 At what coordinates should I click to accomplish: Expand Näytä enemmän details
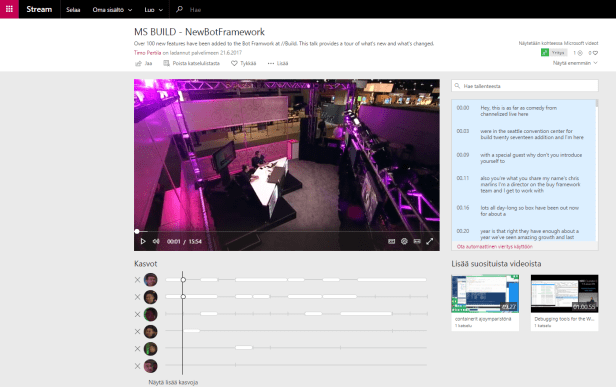tap(575, 63)
